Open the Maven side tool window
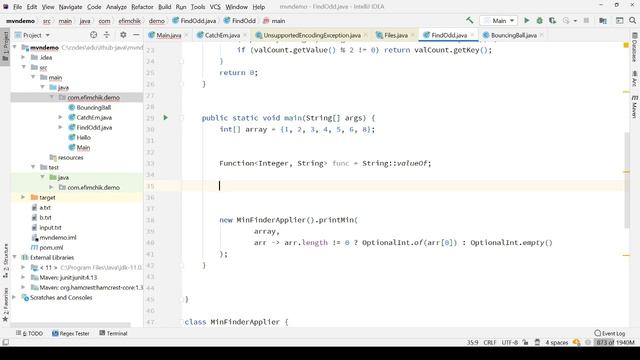 (635, 107)
